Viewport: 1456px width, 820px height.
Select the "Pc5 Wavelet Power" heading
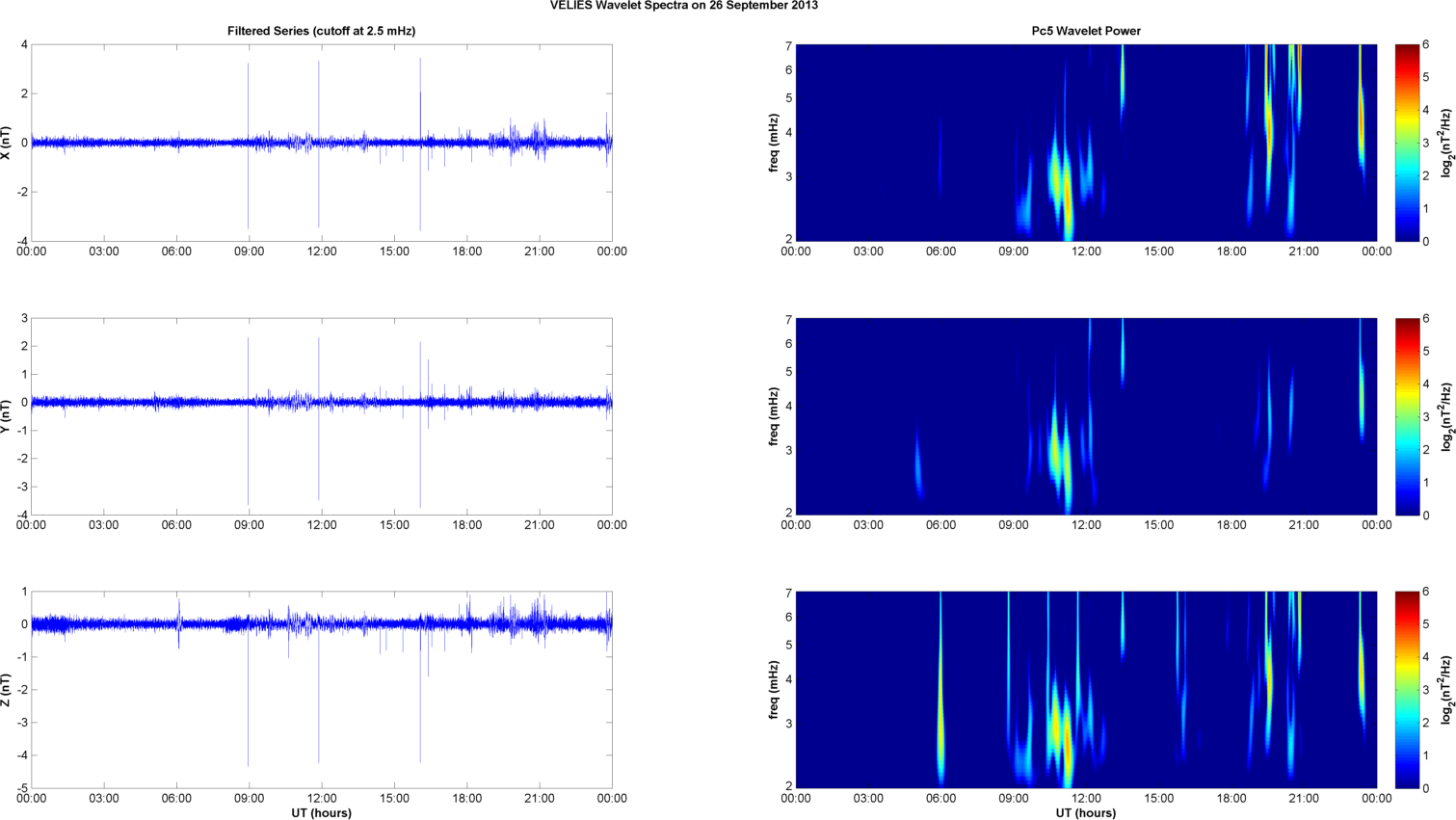[1086, 31]
